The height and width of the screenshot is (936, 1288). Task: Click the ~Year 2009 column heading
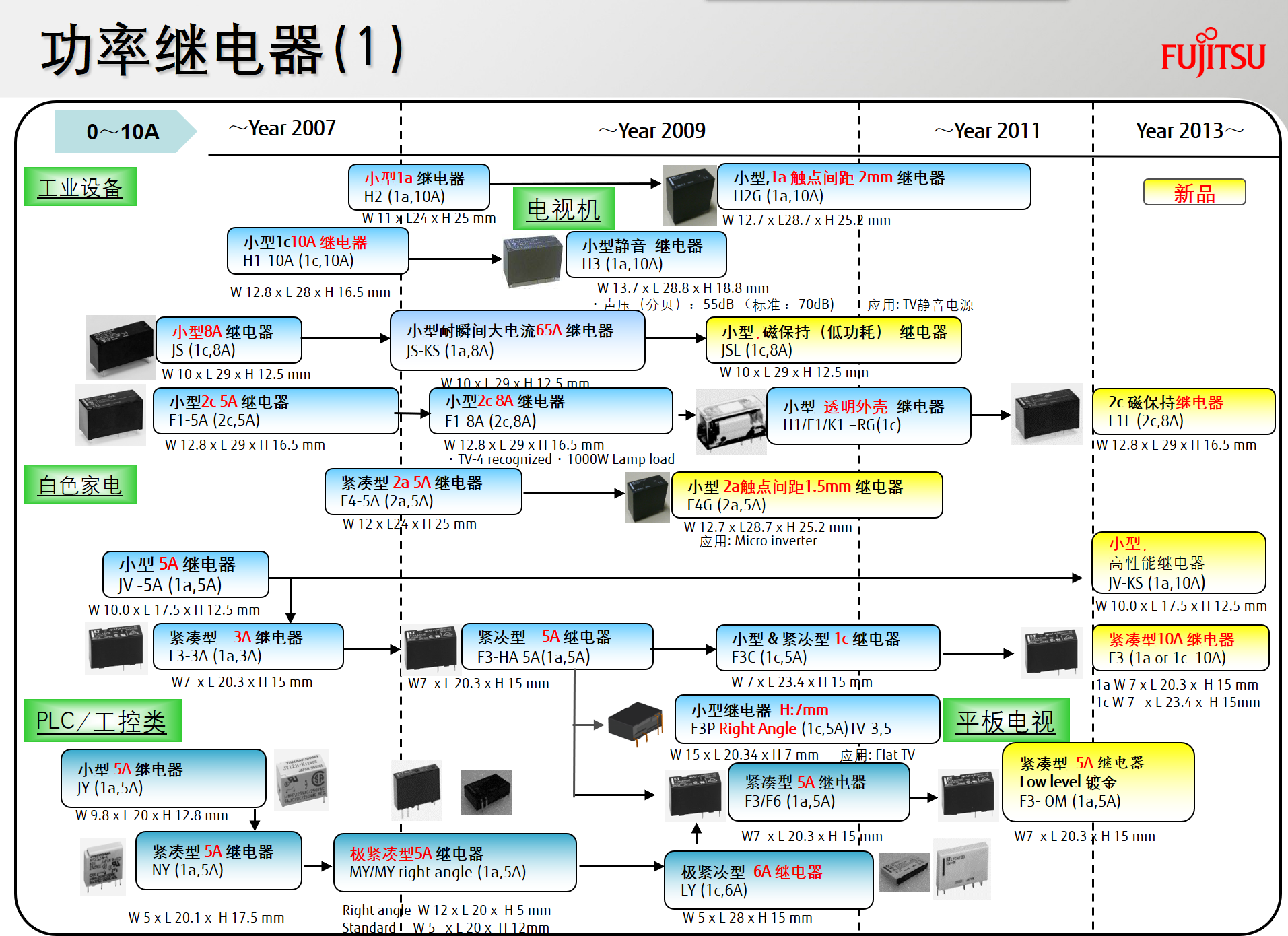[652, 131]
